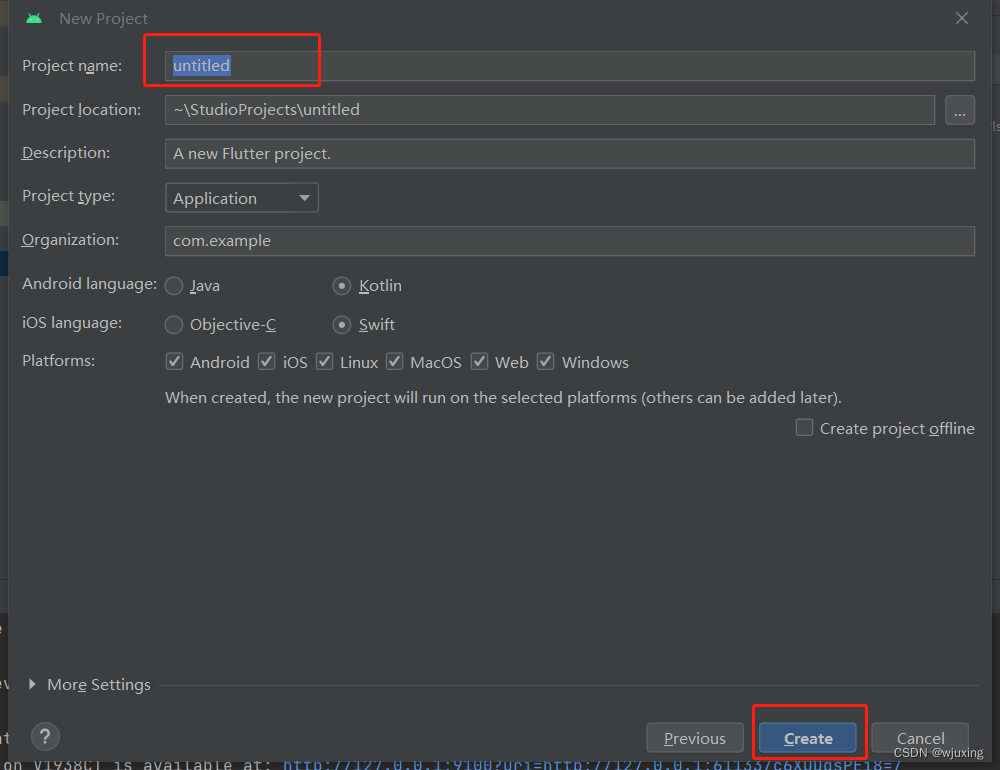1000x770 pixels.
Task: Click the Project location field
Action: [550, 110]
